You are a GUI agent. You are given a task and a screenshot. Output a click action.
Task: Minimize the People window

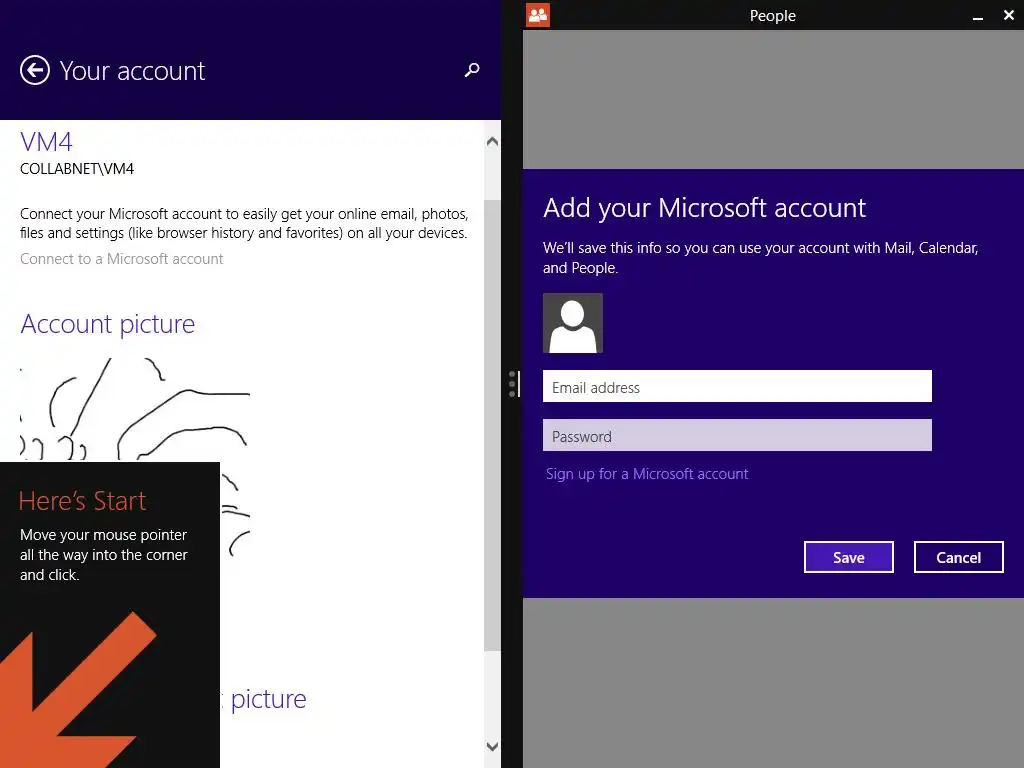[978, 16]
